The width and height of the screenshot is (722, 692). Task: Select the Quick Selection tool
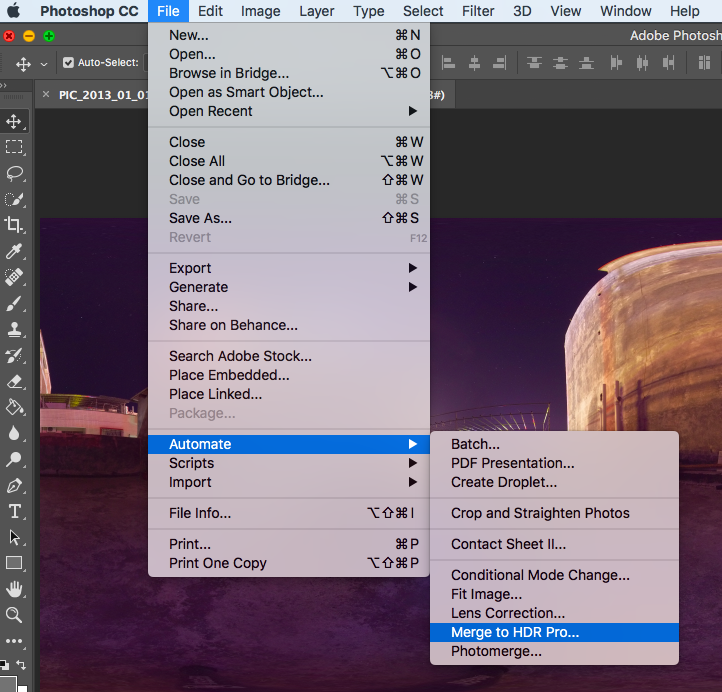coord(14,199)
